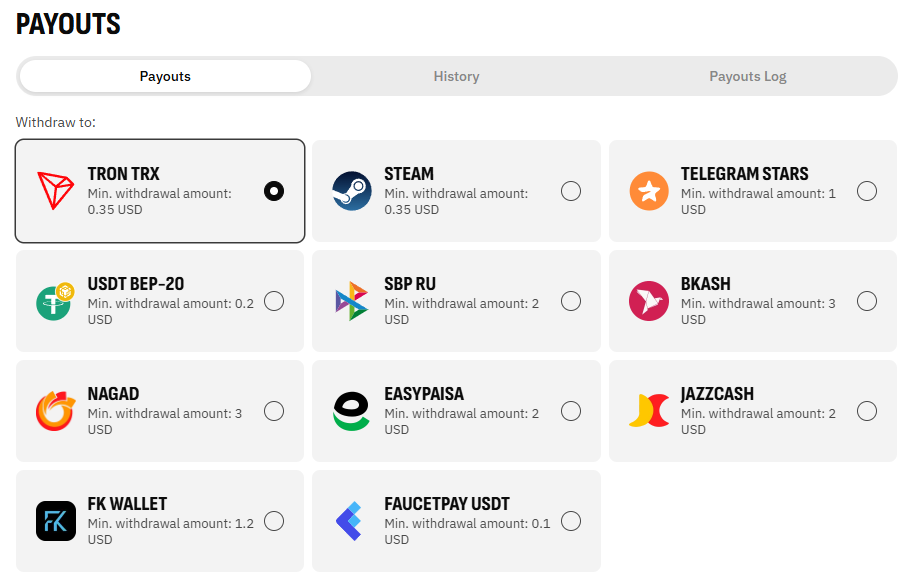Select the Payouts tab
Viewport: 906px width, 583px height.
[x=165, y=76]
